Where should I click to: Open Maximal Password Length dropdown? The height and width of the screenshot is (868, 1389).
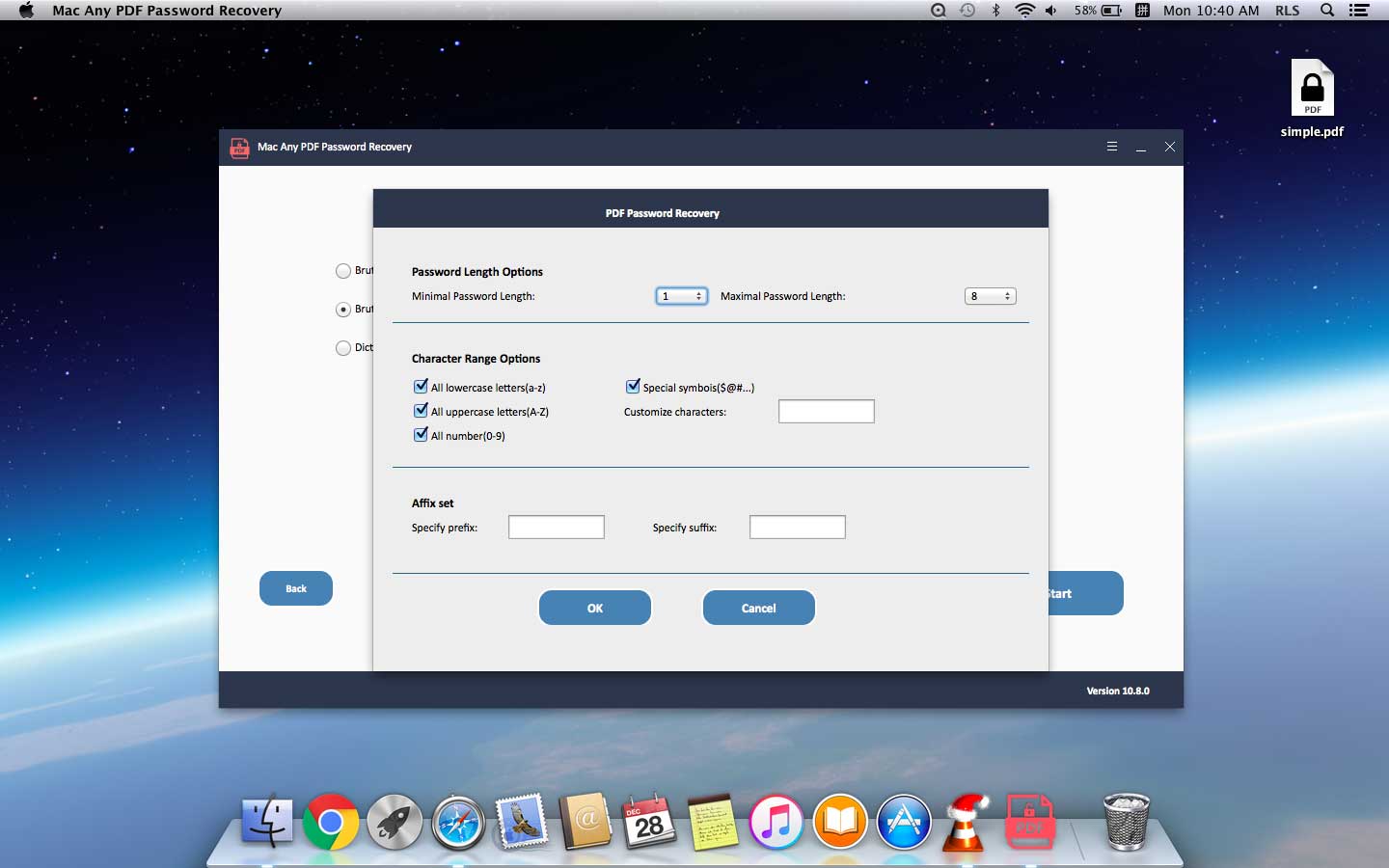click(991, 296)
